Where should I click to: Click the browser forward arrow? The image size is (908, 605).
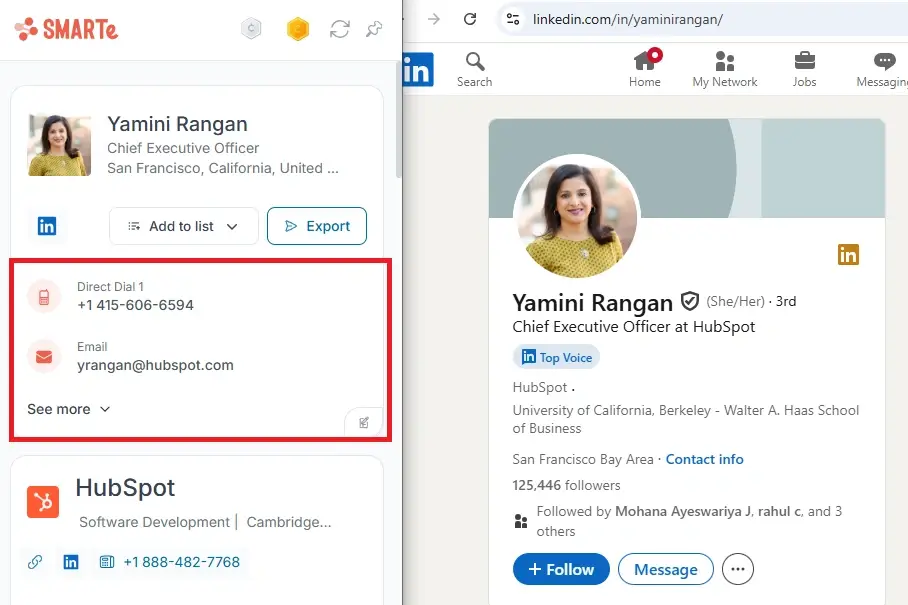click(434, 19)
